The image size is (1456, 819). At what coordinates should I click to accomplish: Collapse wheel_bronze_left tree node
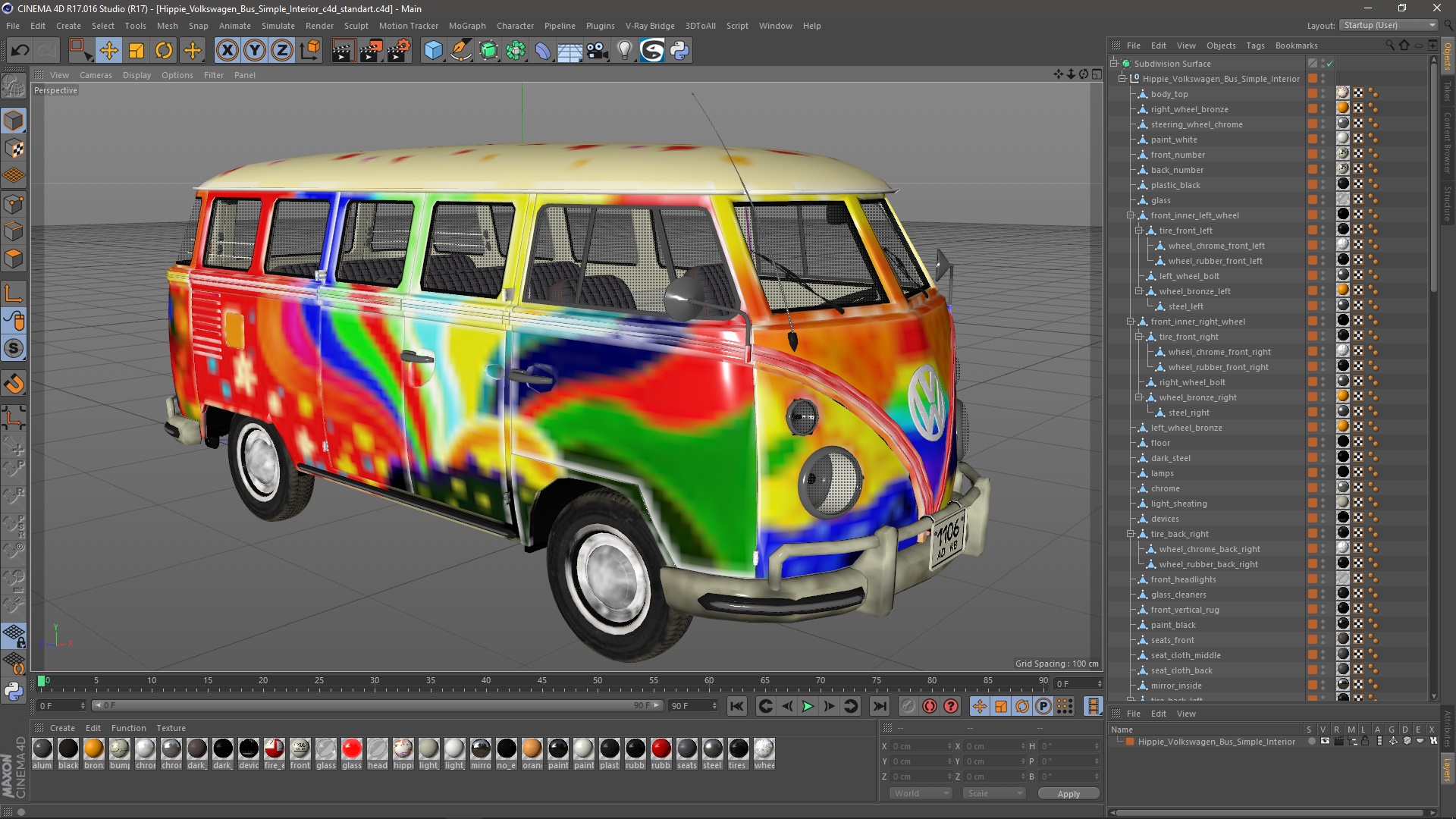point(1139,291)
